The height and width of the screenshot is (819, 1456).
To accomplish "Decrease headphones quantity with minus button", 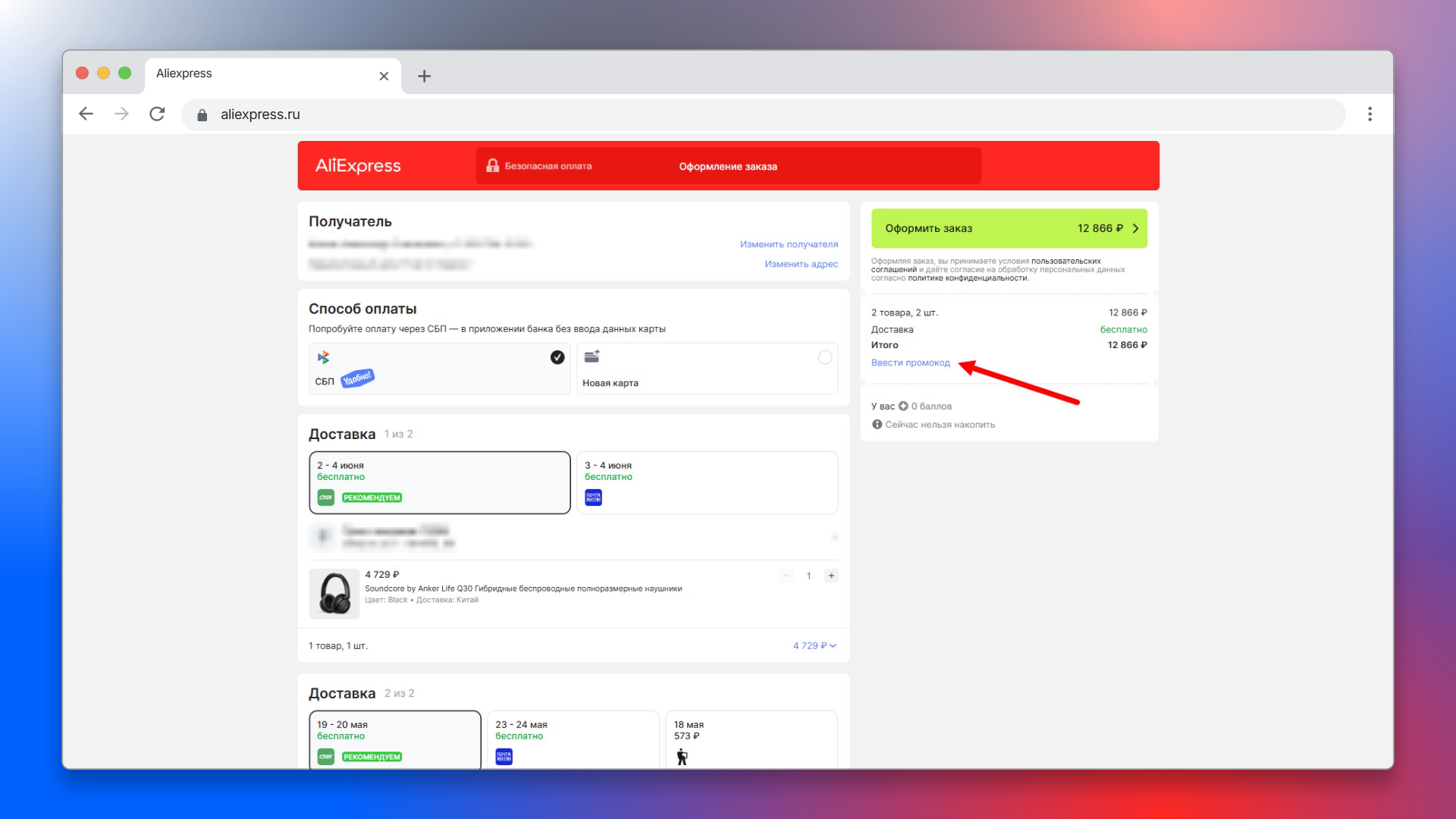I will (x=786, y=576).
